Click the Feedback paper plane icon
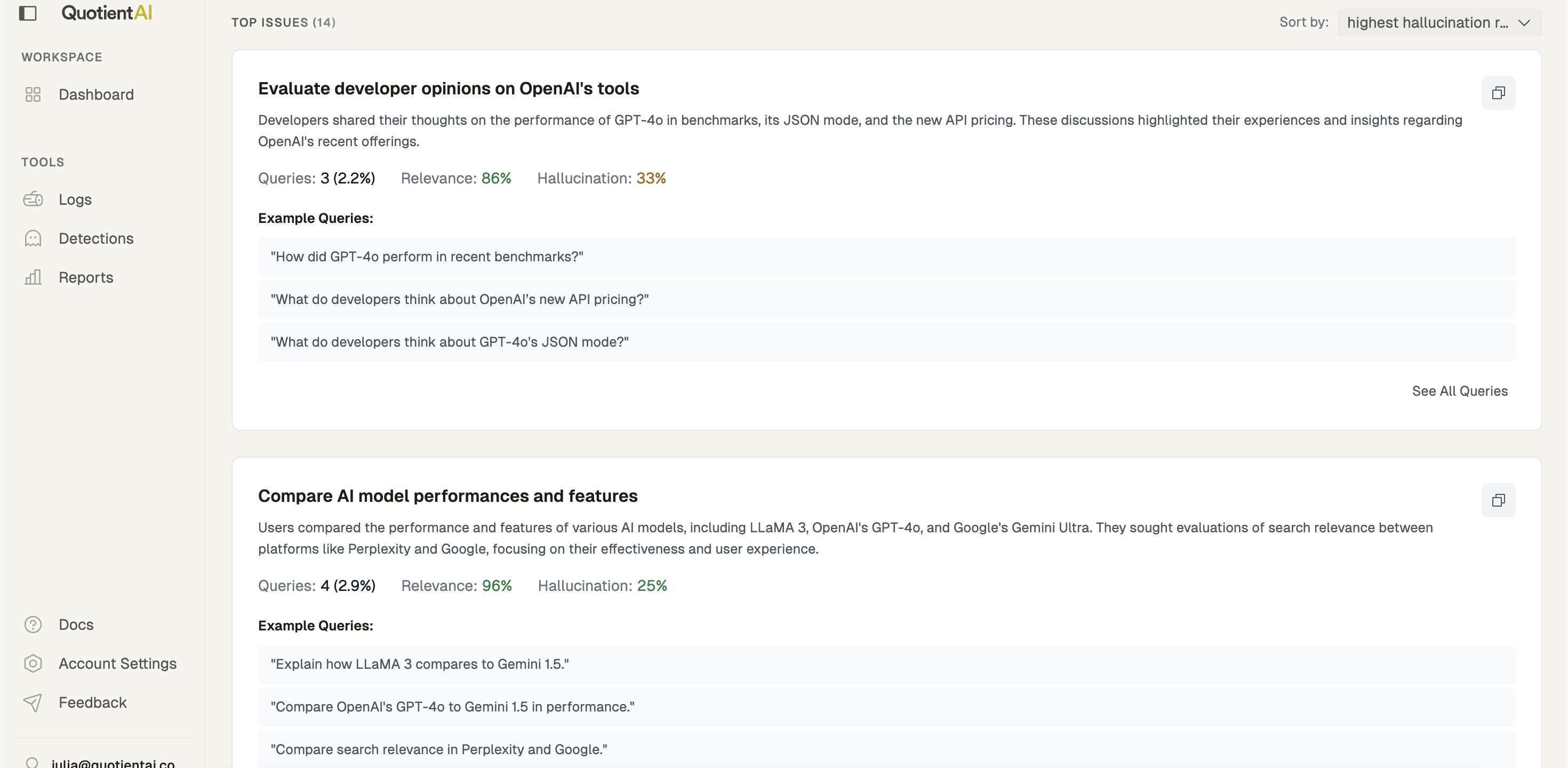1568x768 pixels. coord(33,702)
